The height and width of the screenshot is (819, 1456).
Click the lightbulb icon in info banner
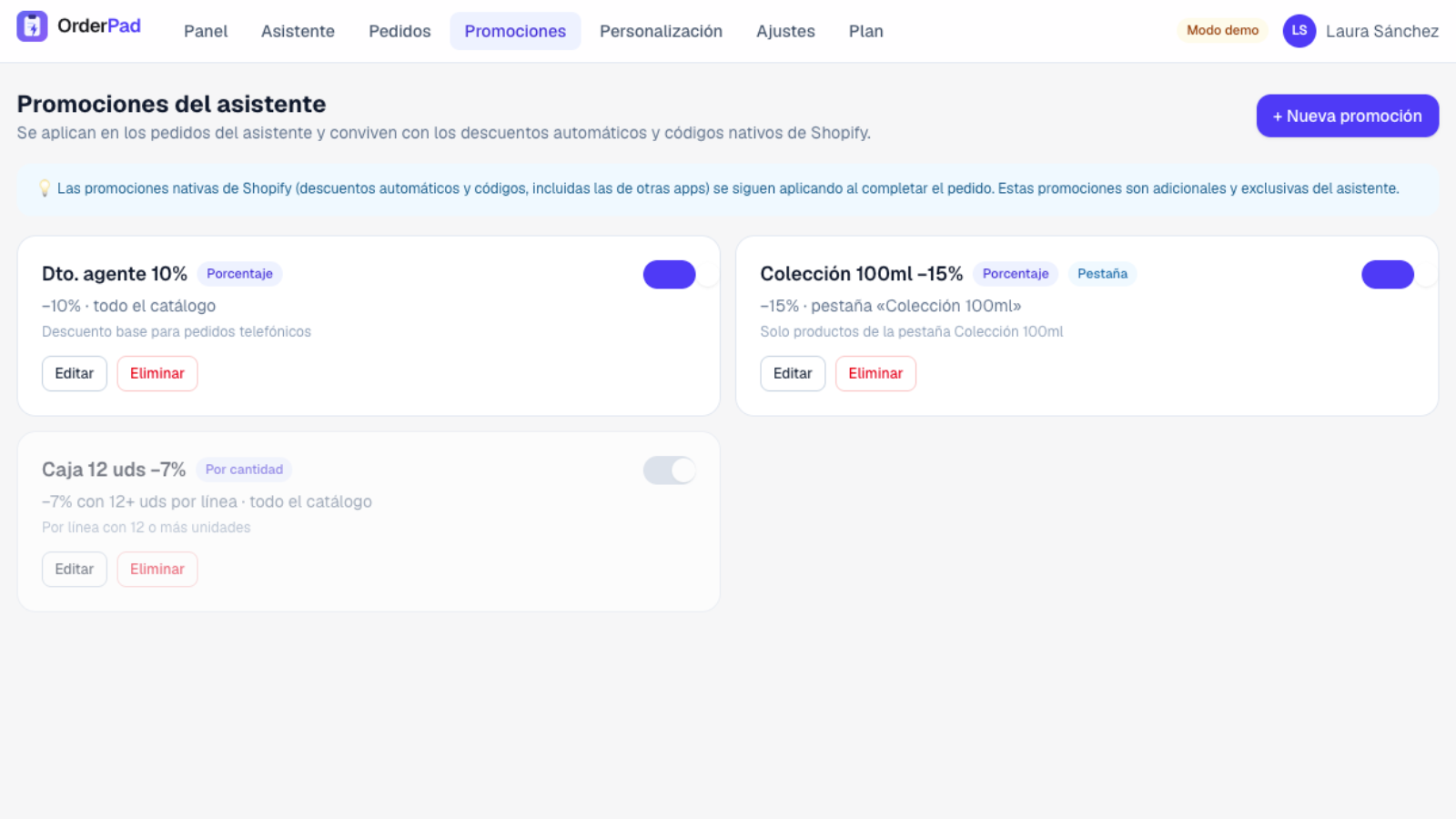point(44,188)
